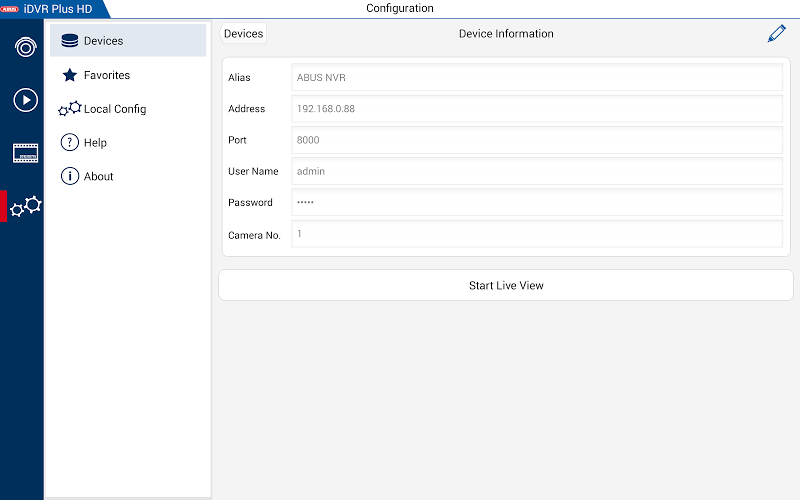Click the Address field with 192.168.0.88

click(536, 109)
